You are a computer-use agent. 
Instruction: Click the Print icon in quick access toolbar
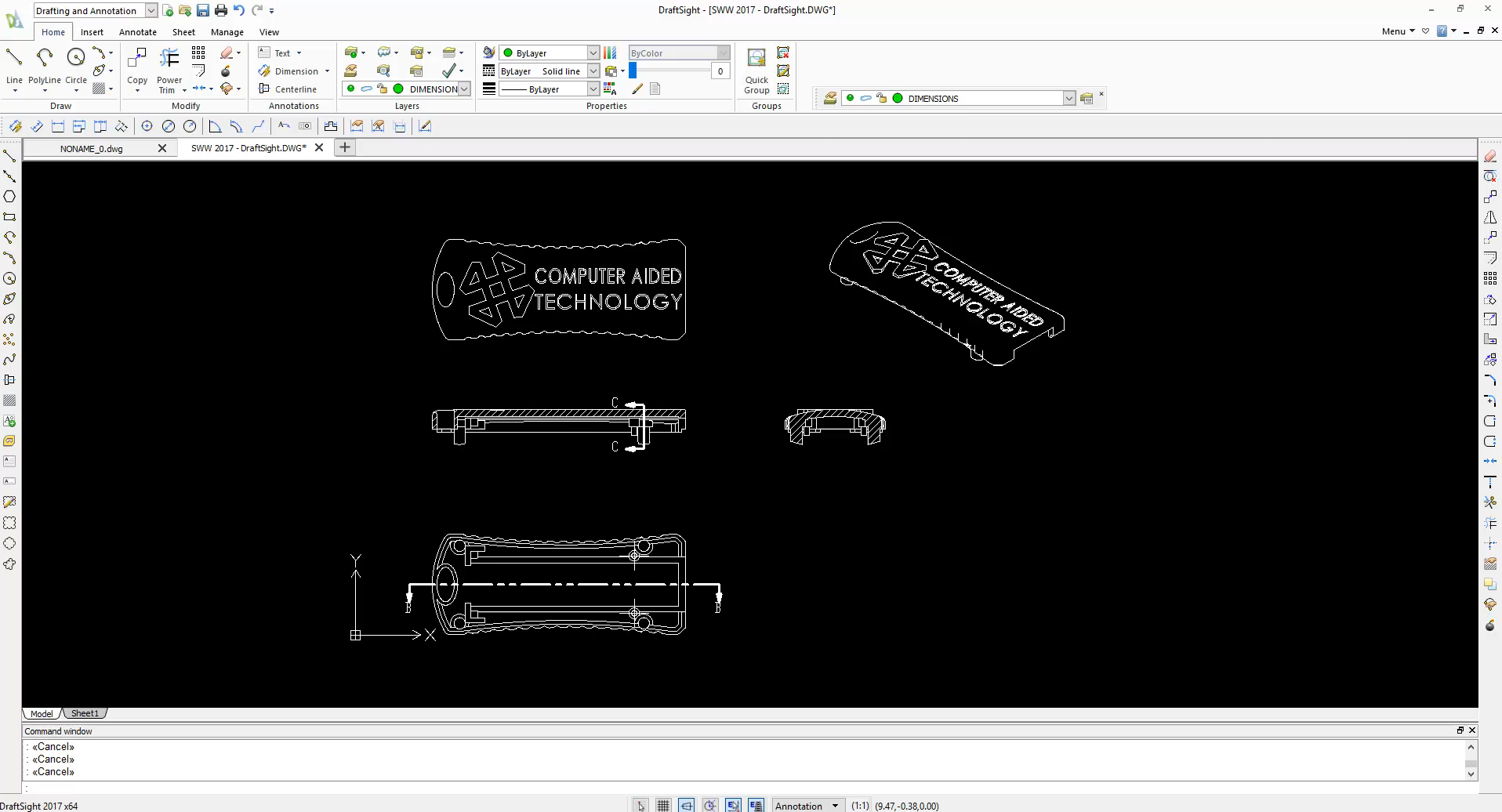[221, 10]
